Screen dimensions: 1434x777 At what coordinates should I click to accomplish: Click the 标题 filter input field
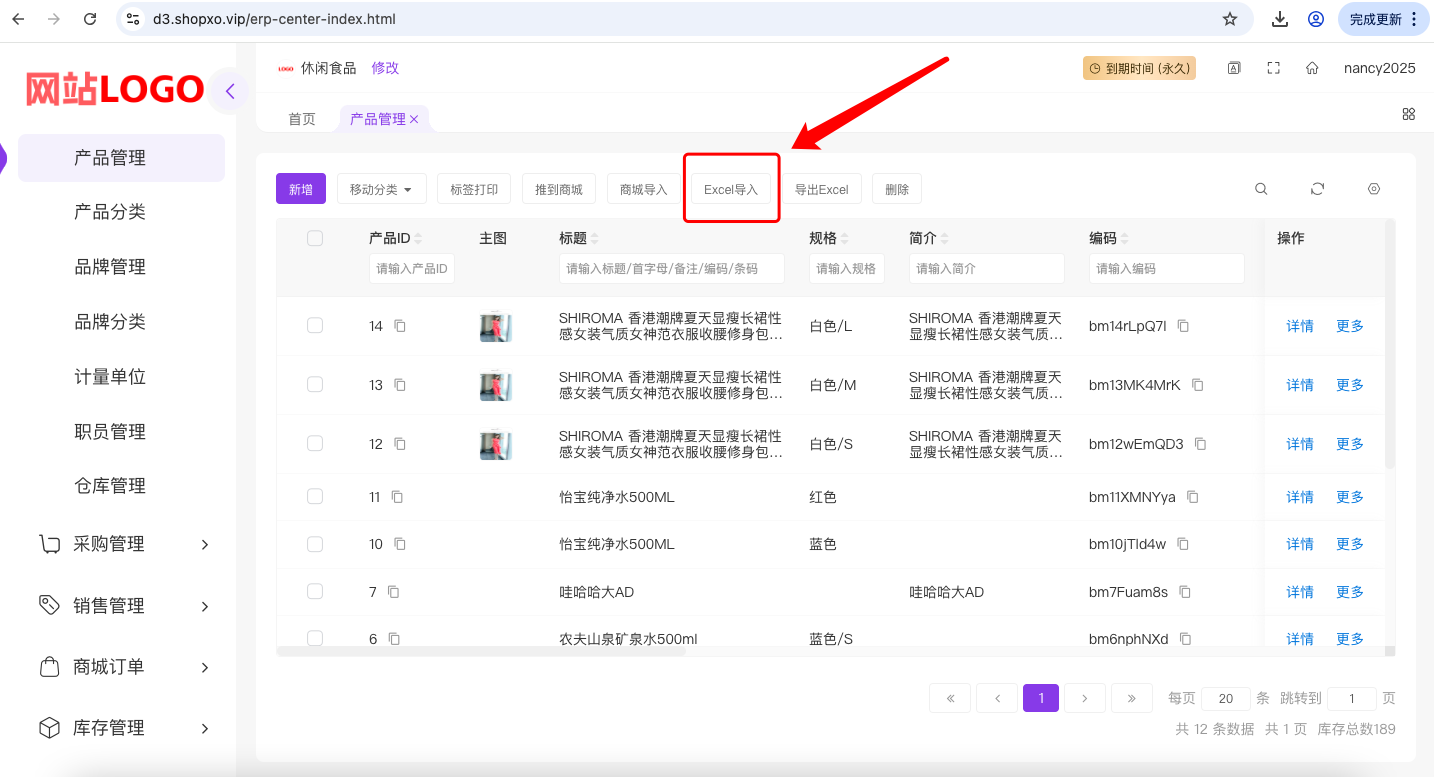[x=672, y=269]
